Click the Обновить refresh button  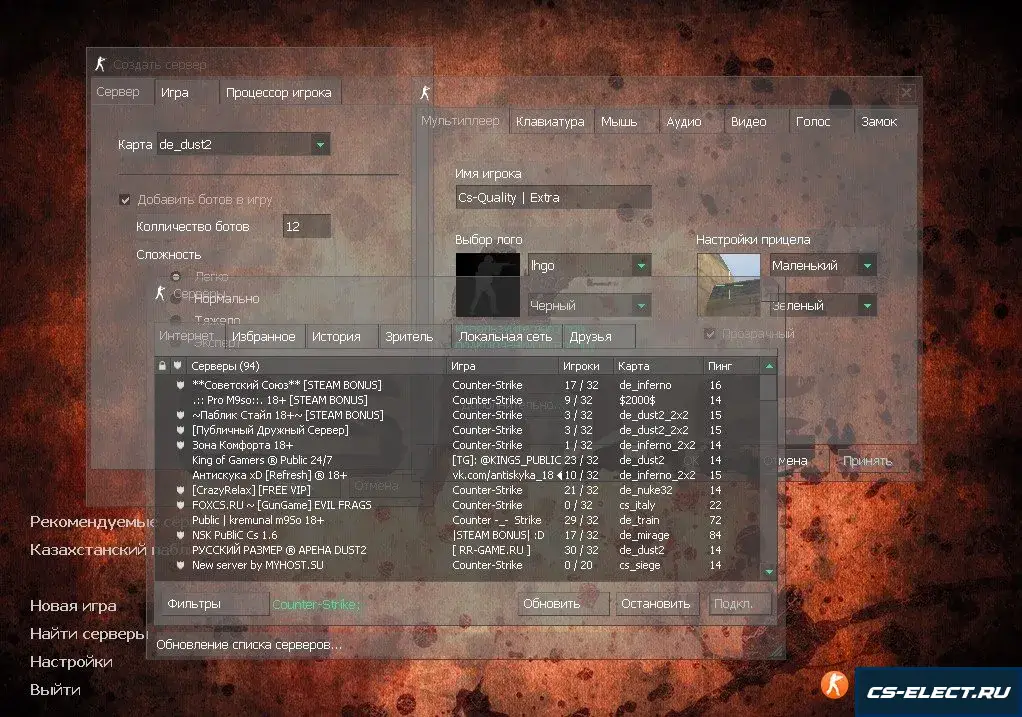click(563, 604)
